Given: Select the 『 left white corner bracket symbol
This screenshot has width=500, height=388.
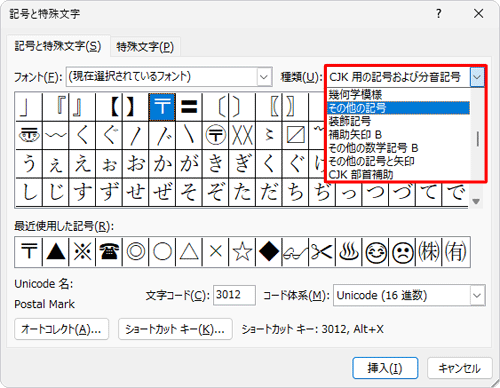Looking at the screenshot, I should point(55,107).
